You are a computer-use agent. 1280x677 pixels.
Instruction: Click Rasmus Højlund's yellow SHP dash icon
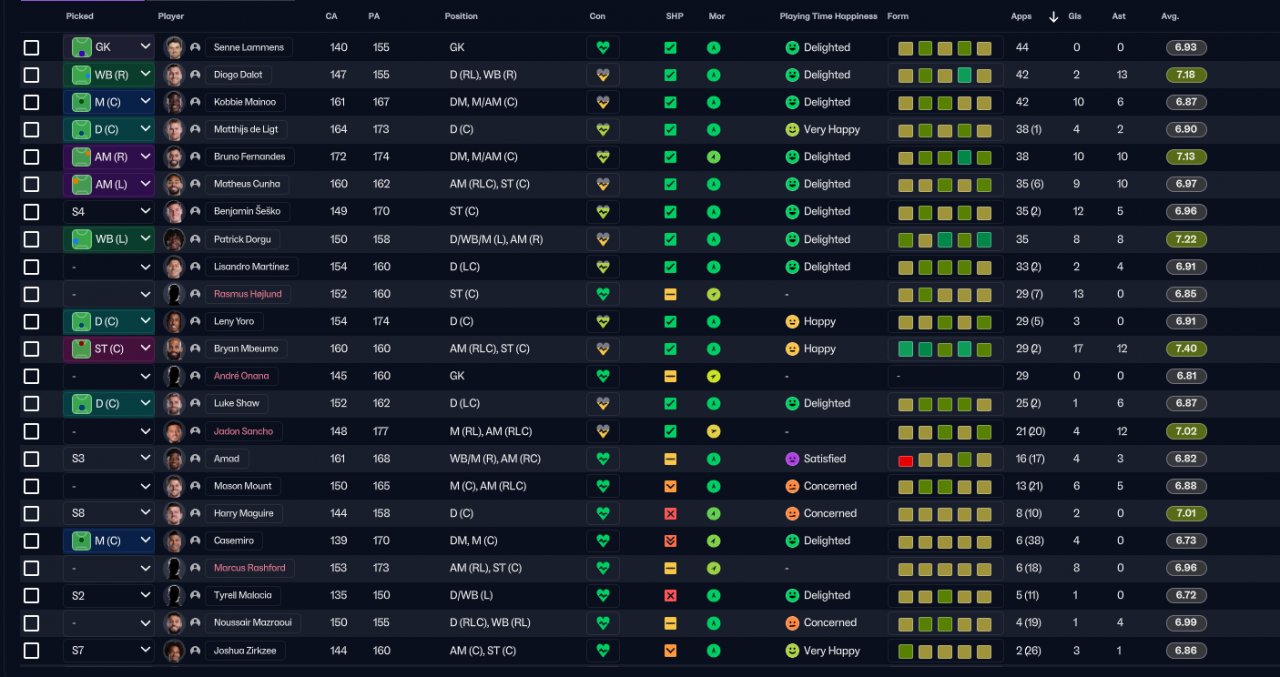(670, 294)
